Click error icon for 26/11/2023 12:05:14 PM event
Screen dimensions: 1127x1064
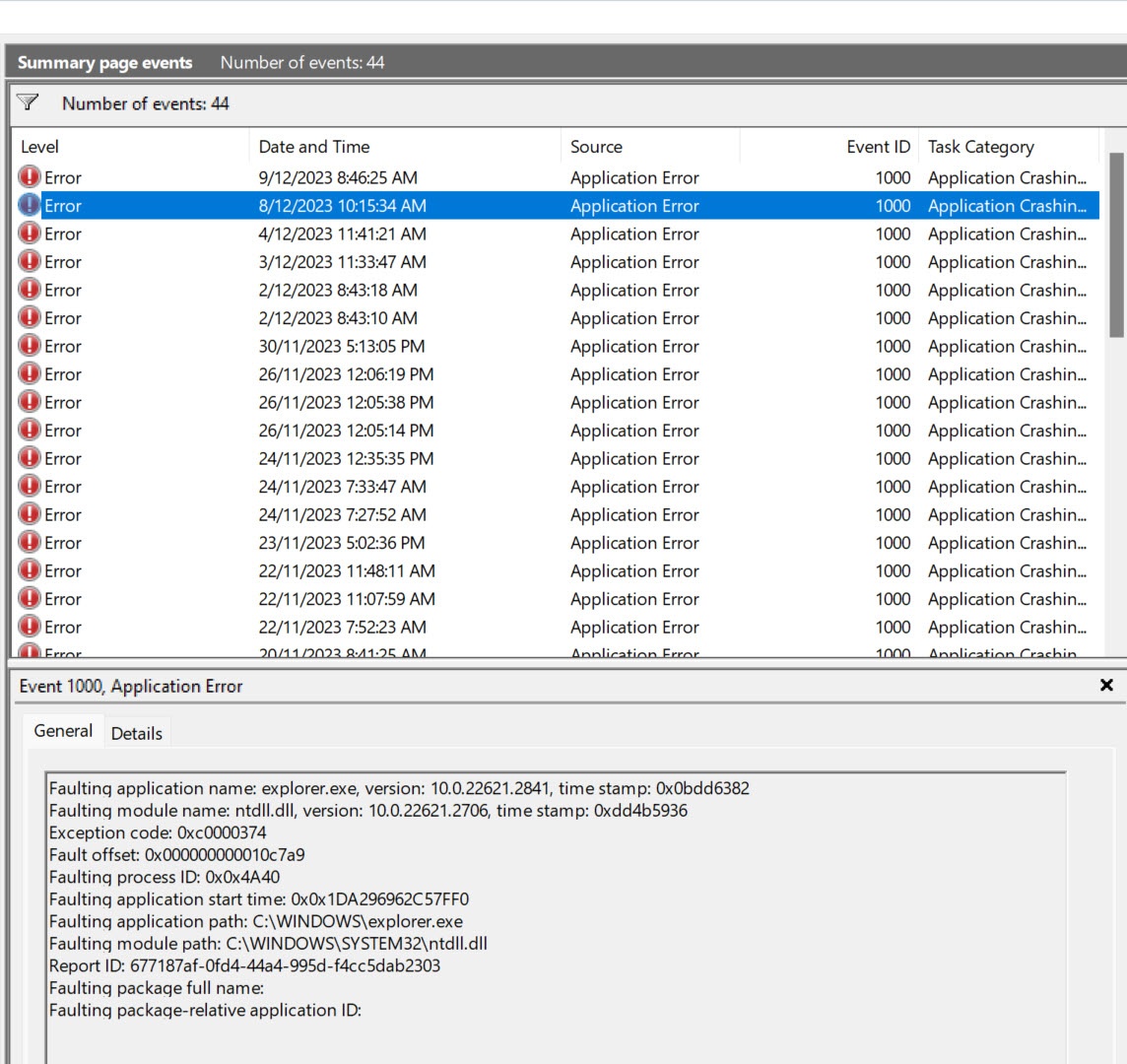(x=30, y=430)
